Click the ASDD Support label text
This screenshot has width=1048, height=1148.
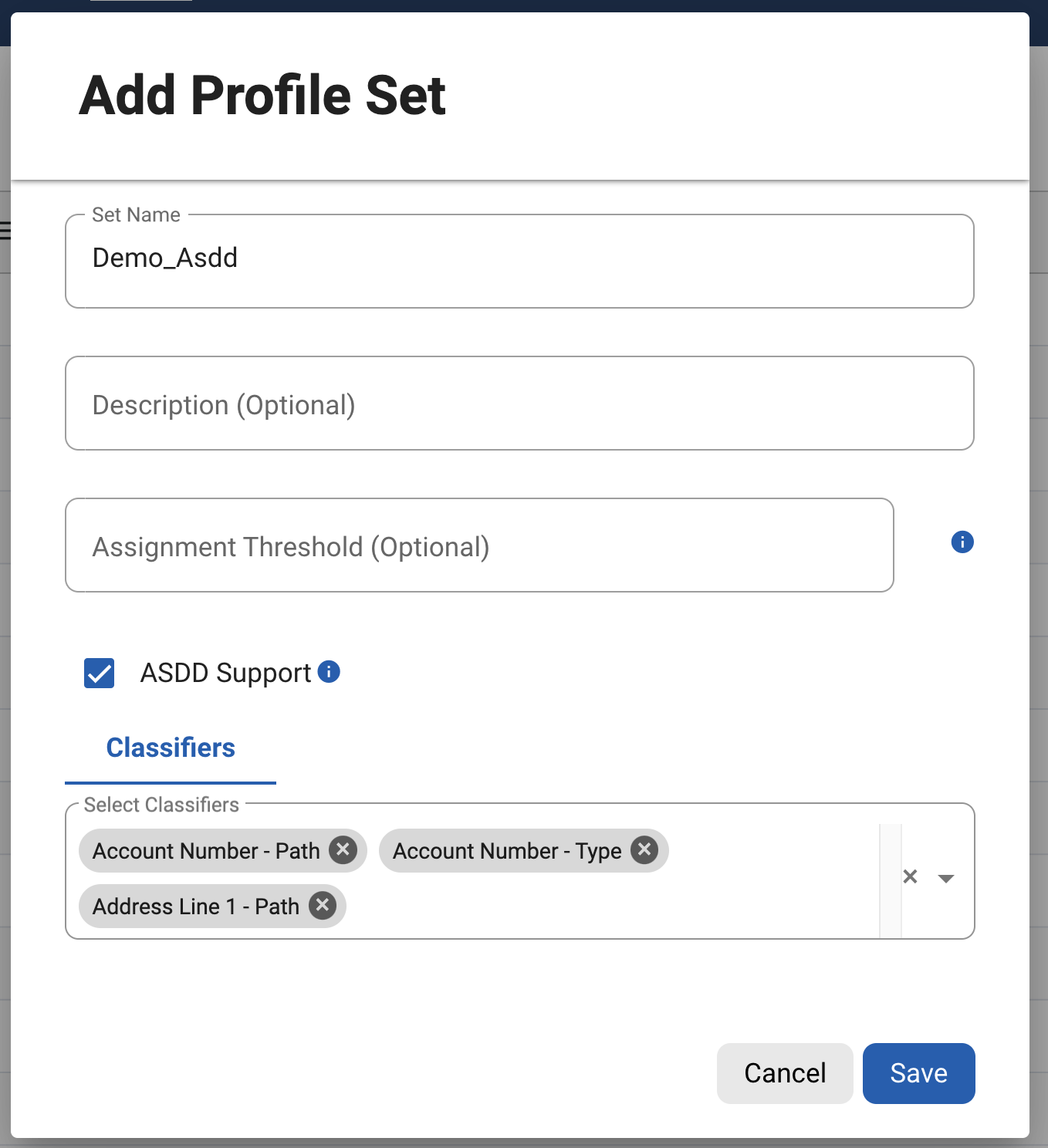[225, 673]
